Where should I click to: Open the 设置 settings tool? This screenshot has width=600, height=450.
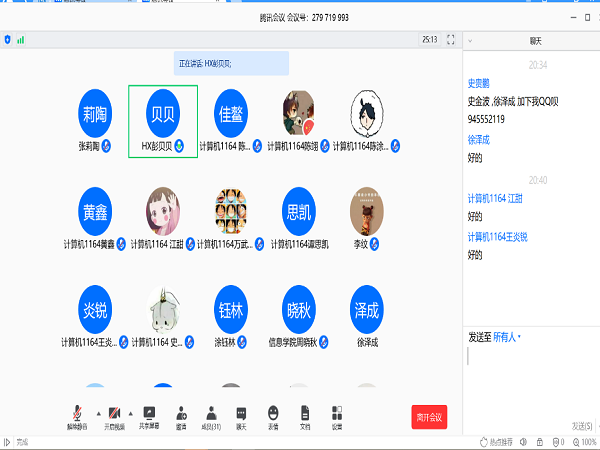pos(337,418)
